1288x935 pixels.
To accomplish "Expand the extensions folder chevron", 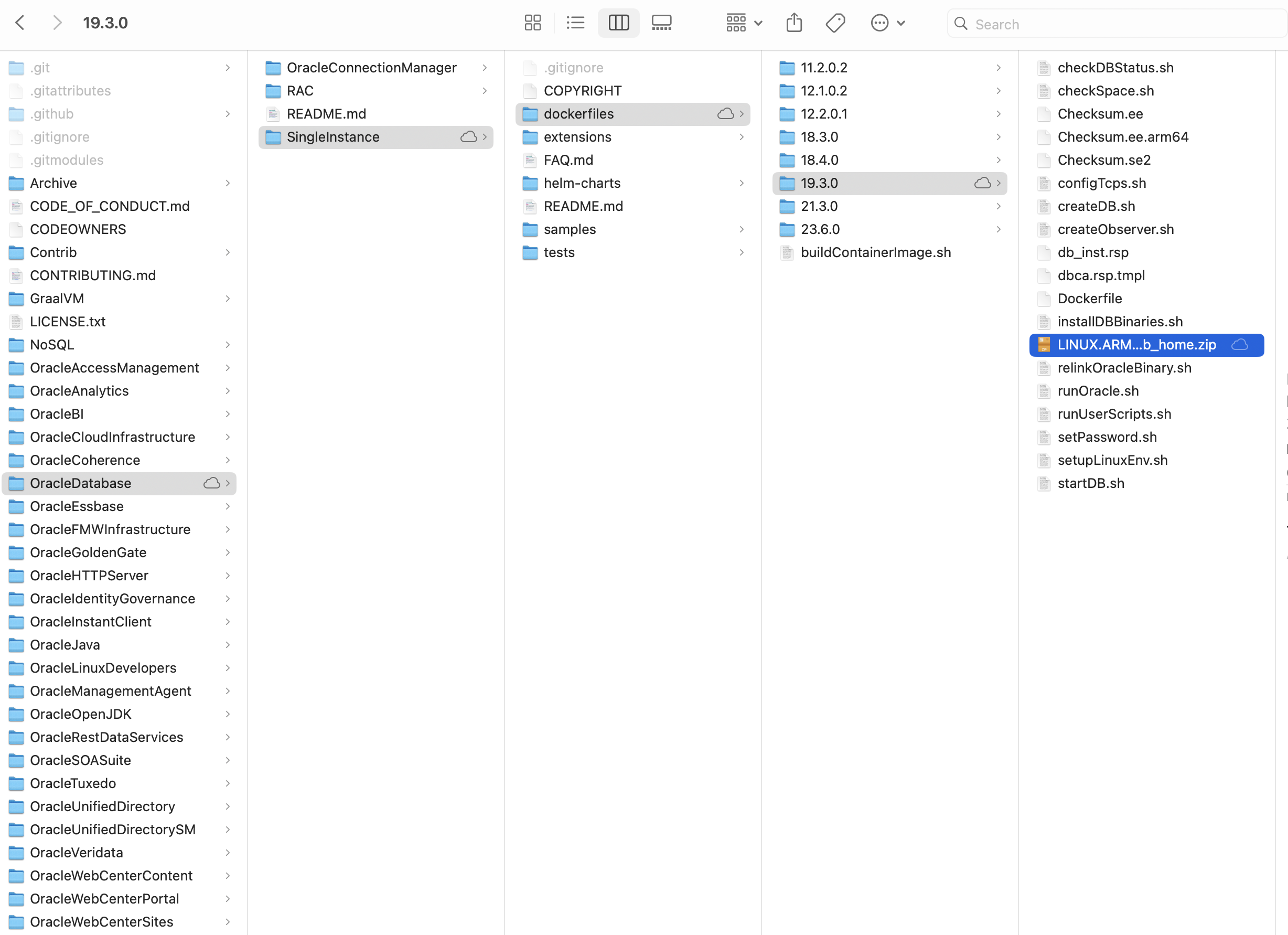I will [x=741, y=137].
